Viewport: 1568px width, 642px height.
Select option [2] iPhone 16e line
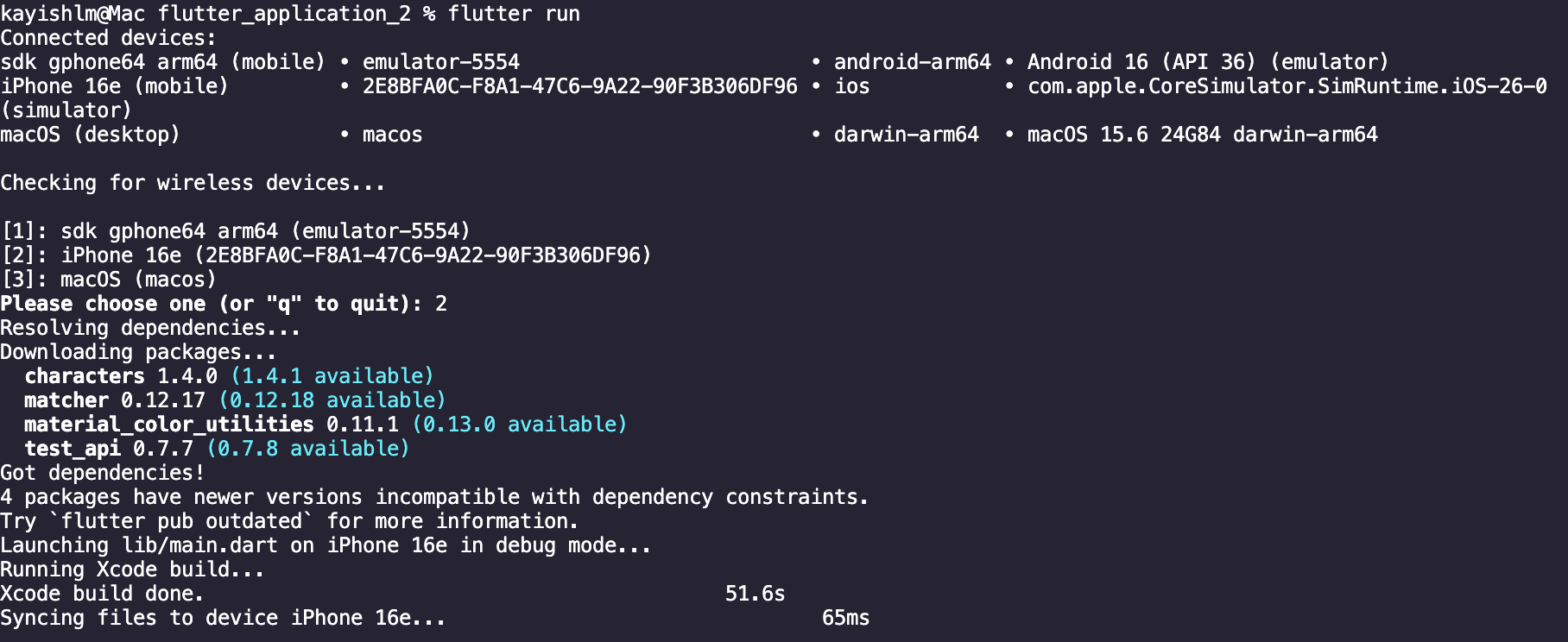[x=326, y=255]
